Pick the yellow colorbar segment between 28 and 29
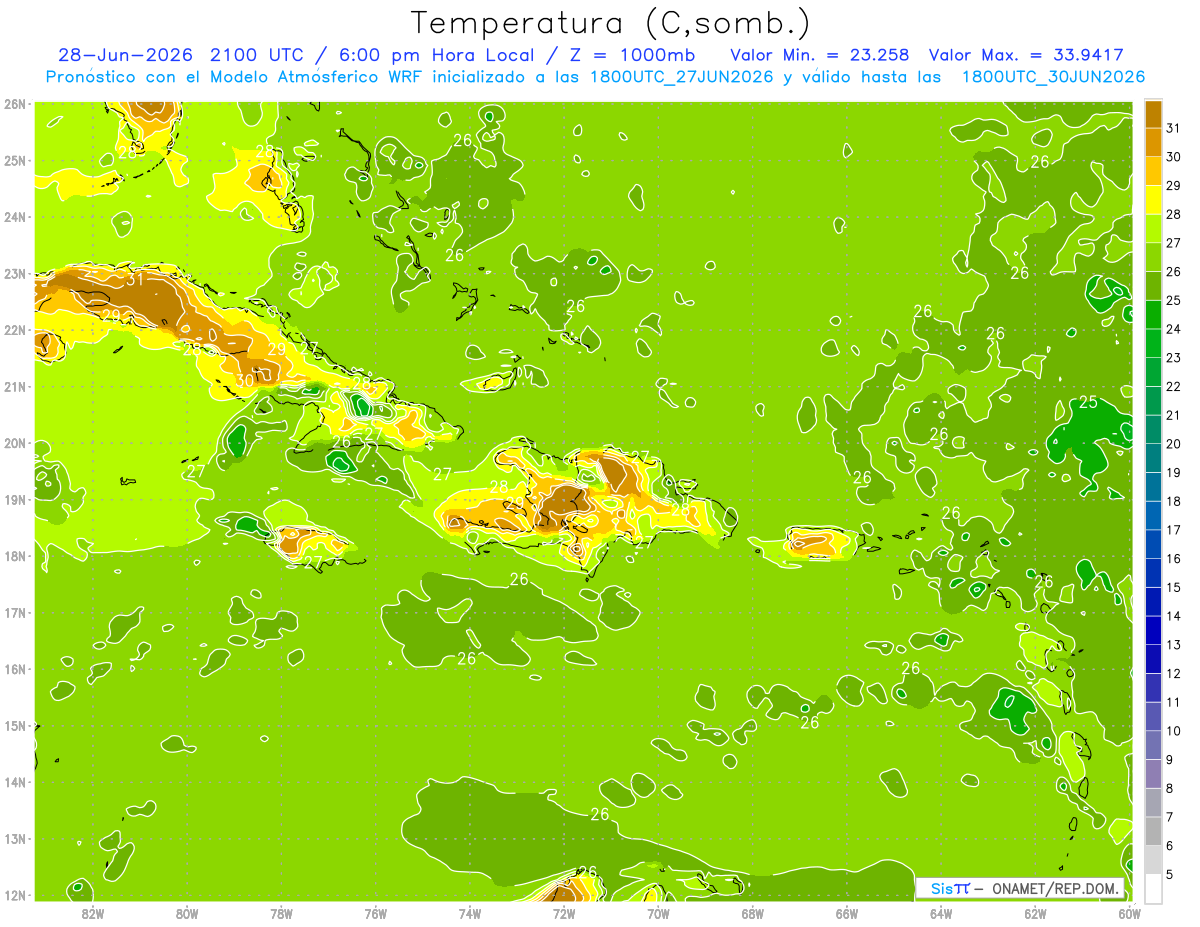This screenshot has height=927, width=1200. point(1153,199)
